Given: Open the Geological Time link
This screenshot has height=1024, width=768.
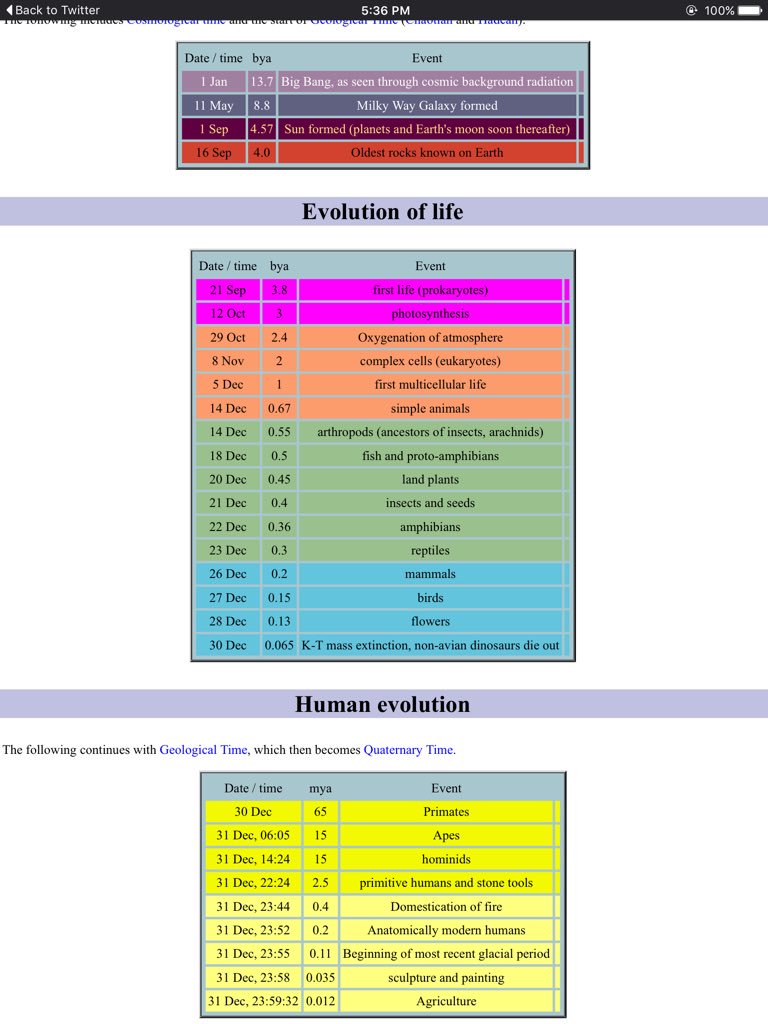Looking at the screenshot, I should pos(203,749).
